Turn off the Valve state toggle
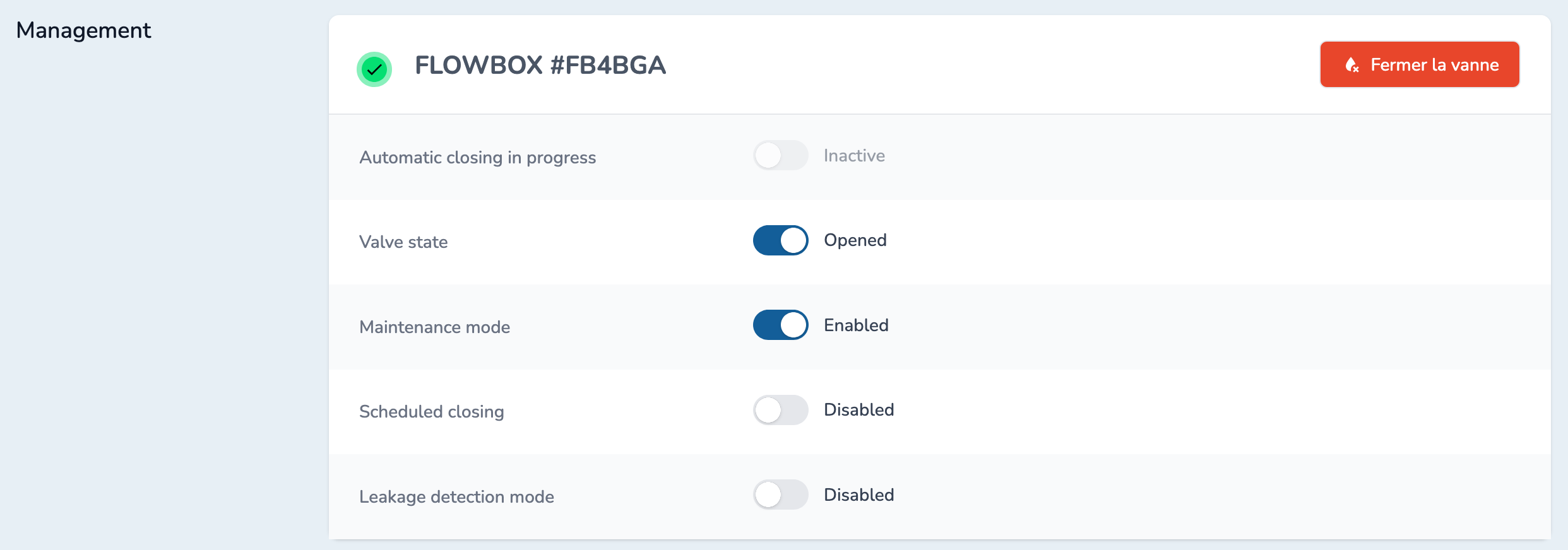Image resolution: width=1568 pixels, height=550 pixels. (780, 240)
